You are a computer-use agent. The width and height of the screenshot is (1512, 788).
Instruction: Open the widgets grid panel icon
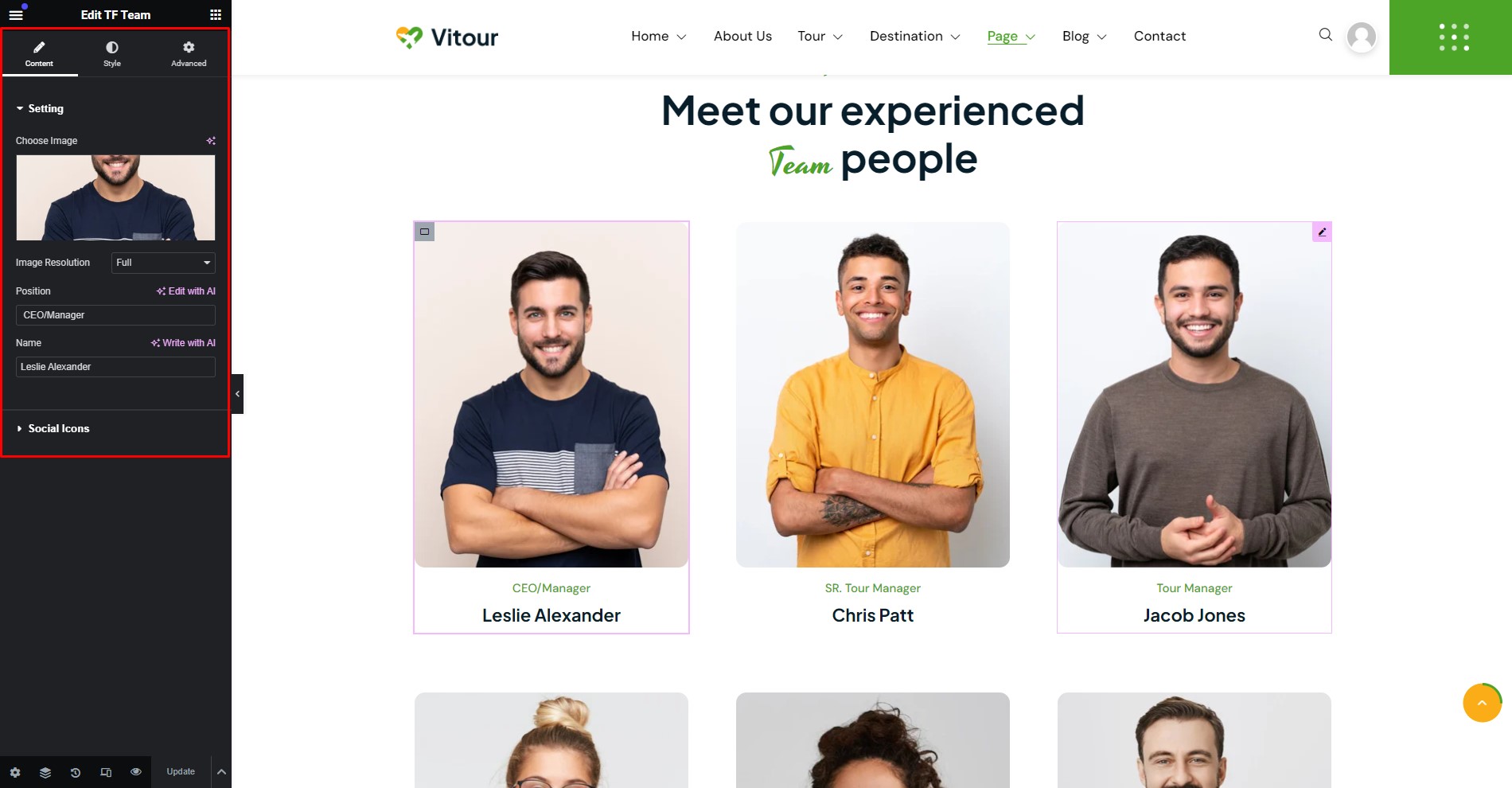pos(216,14)
